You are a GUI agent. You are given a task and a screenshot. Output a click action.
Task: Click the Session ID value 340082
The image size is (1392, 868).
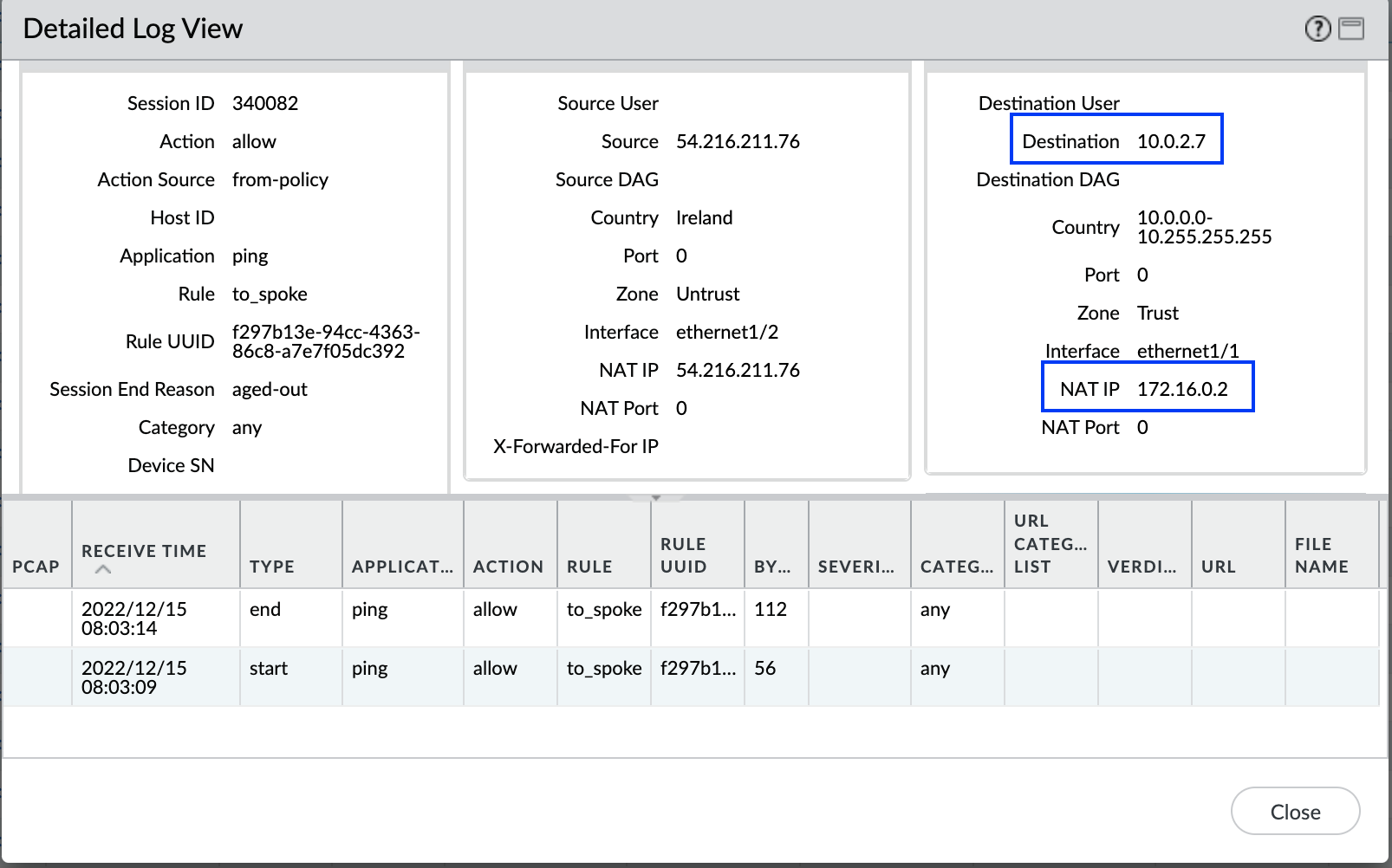(265, 103)
